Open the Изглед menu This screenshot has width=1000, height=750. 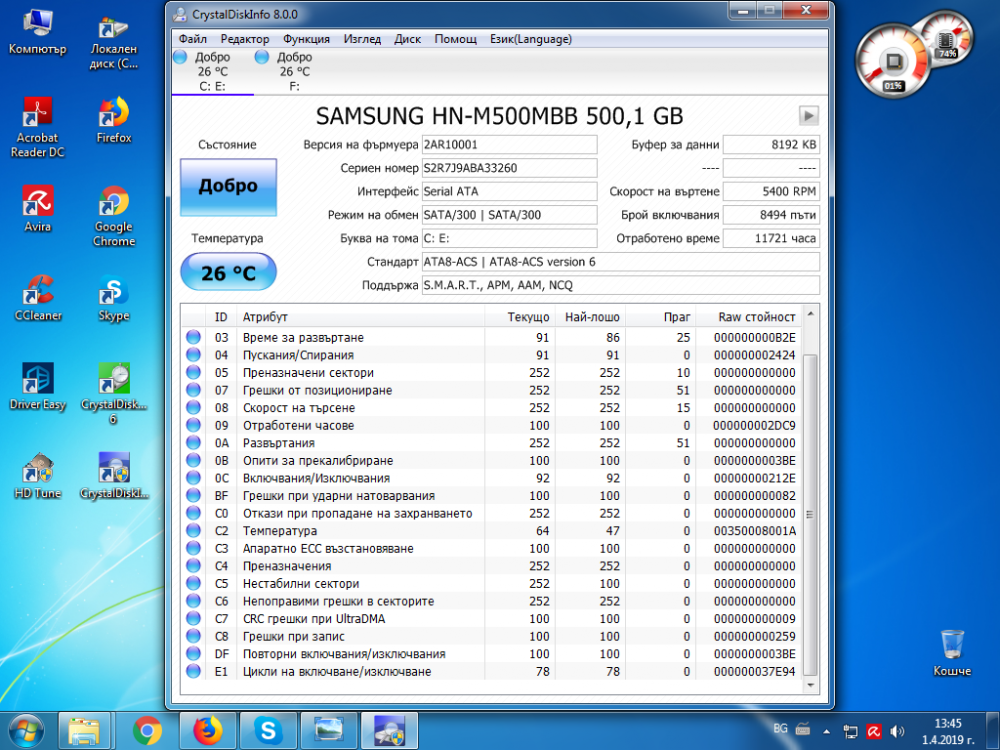point(362,39)
